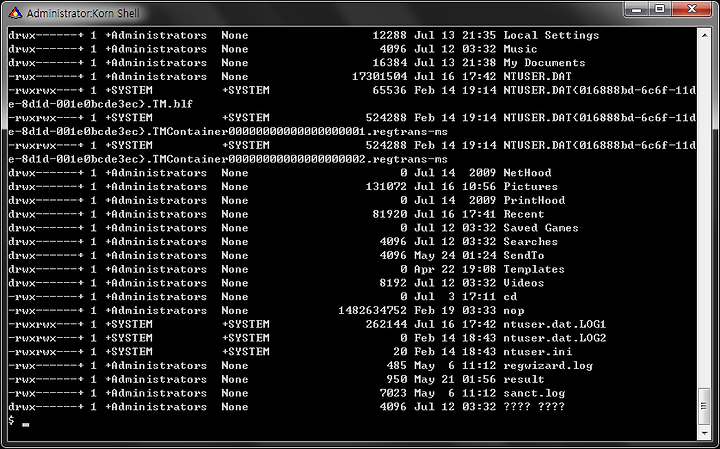
Task: Click the 'NTUSER.DAT' file name with size 17301504
Action: pyautogui.click(x=537, y=77)
